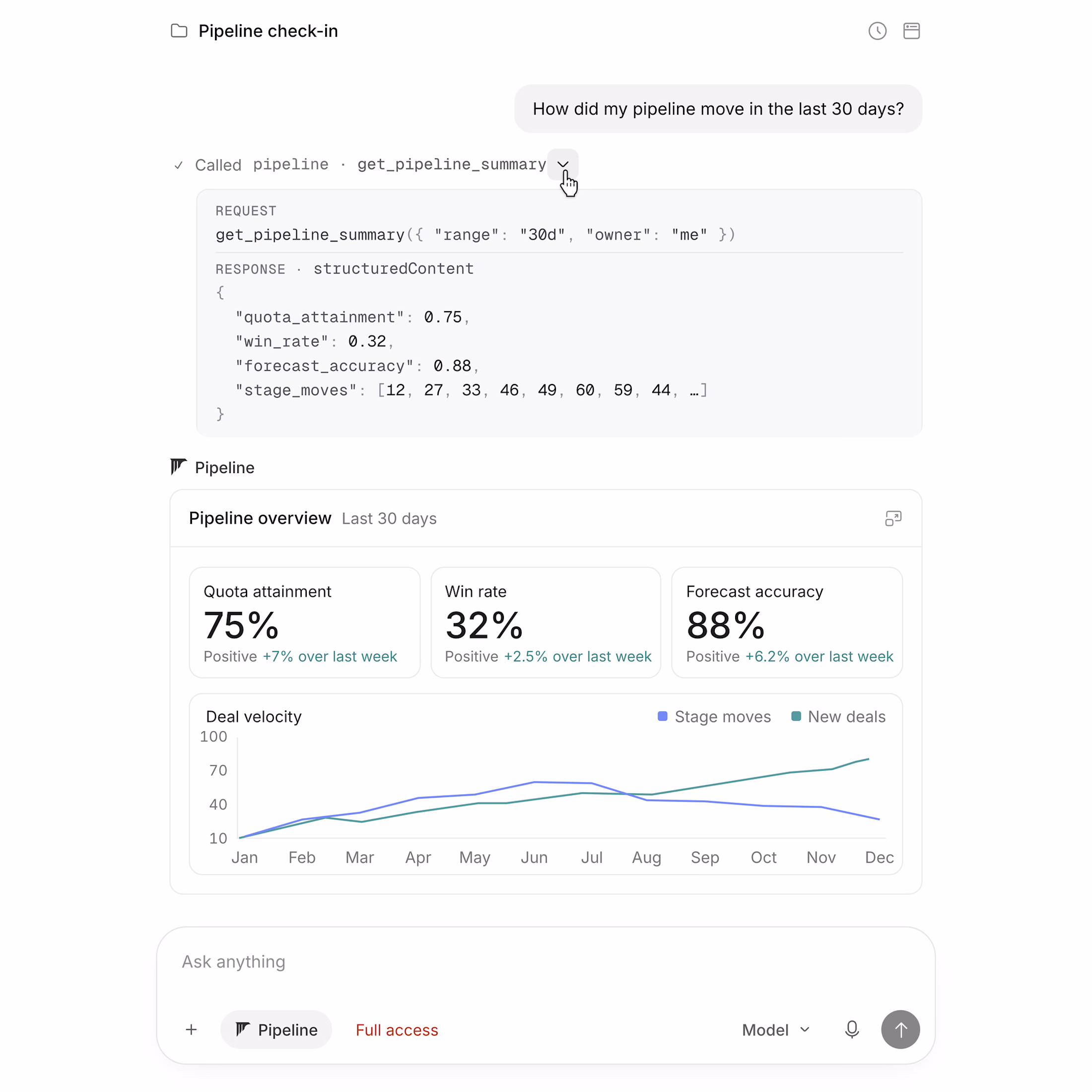The width and height of the screenshot is (1092, 1092).
Task: Collapse the get_pipeline_summary call details
Action: (563, 164)
